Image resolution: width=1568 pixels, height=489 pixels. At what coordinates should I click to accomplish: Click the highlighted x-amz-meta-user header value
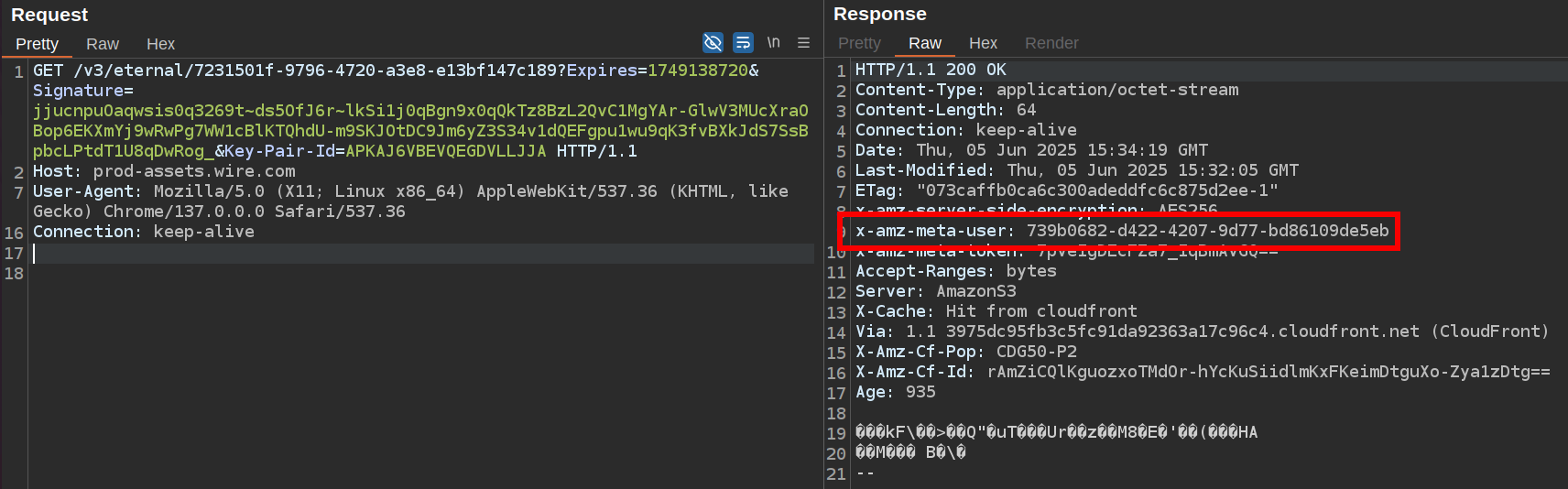click(1207, 231)
